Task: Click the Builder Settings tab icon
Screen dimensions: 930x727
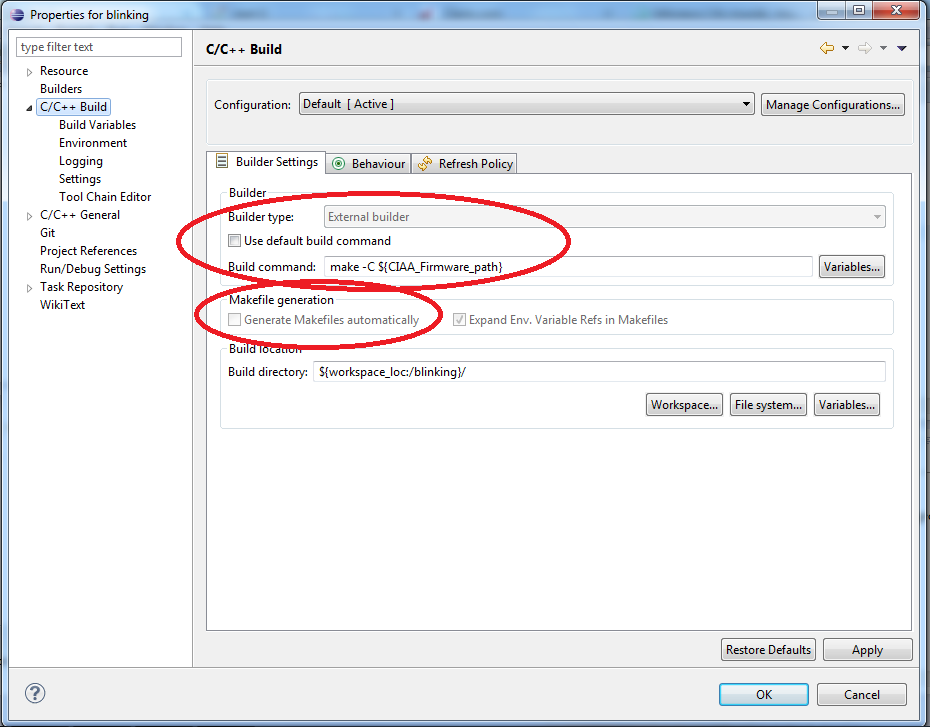Action: [222, 161]
